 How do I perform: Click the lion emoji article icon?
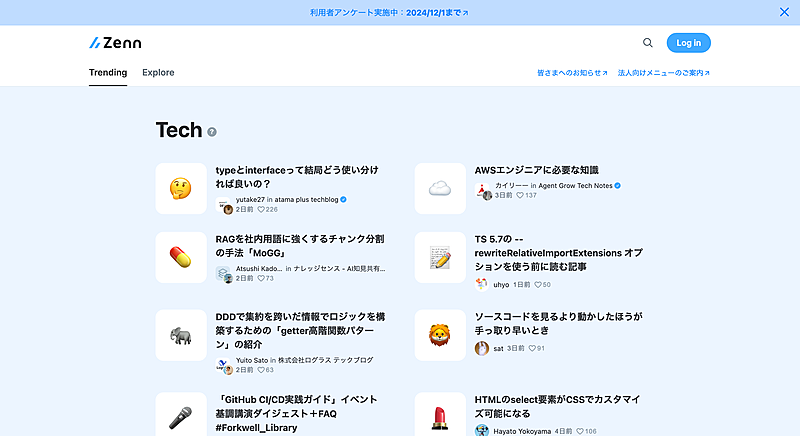pos(440,335)
